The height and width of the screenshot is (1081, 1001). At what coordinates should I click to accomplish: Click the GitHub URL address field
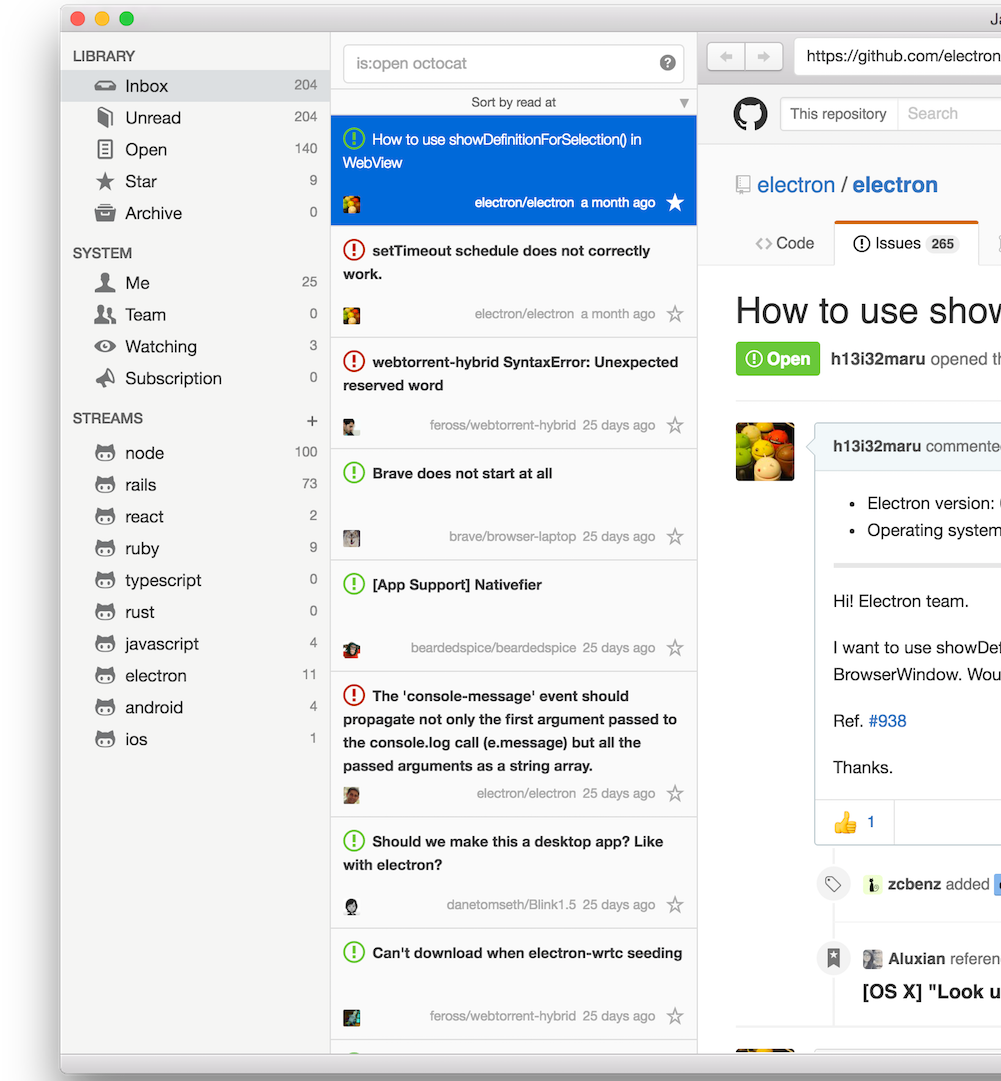point(898,57)
